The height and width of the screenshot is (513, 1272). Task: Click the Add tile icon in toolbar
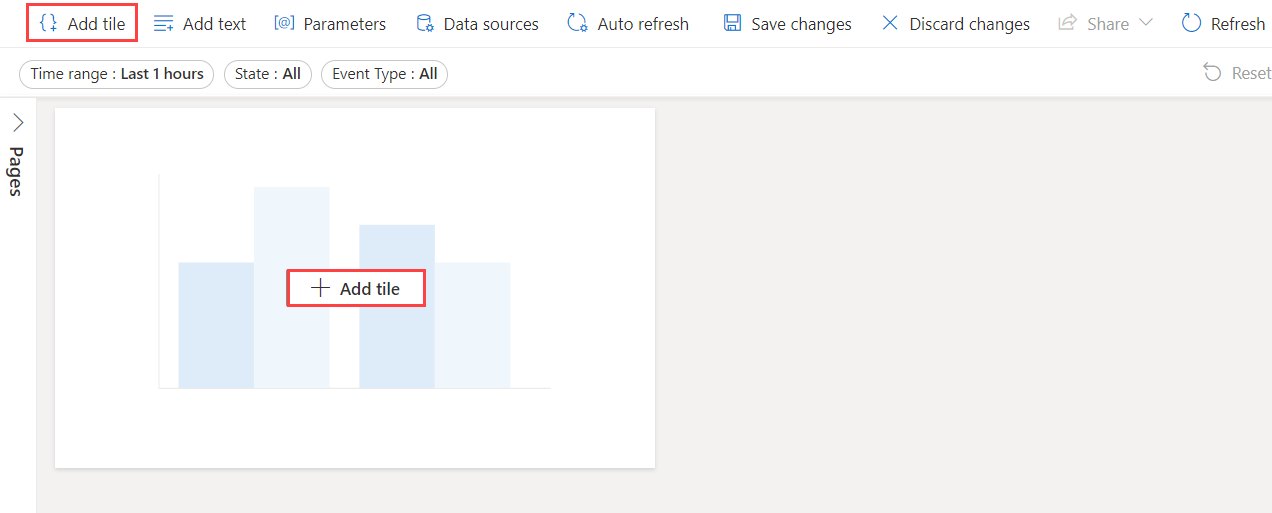(48, 23)
